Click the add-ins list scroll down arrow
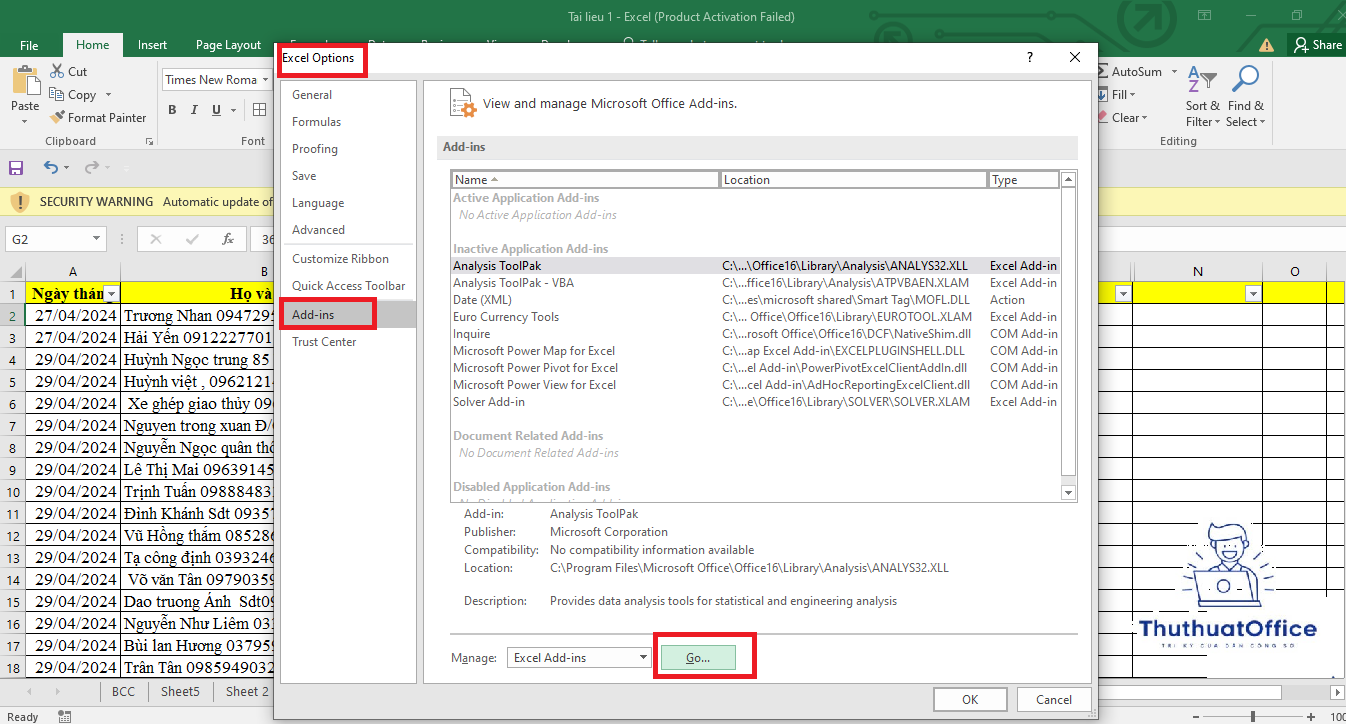This screenshot has height=724, width=1346. [1068, 492]
